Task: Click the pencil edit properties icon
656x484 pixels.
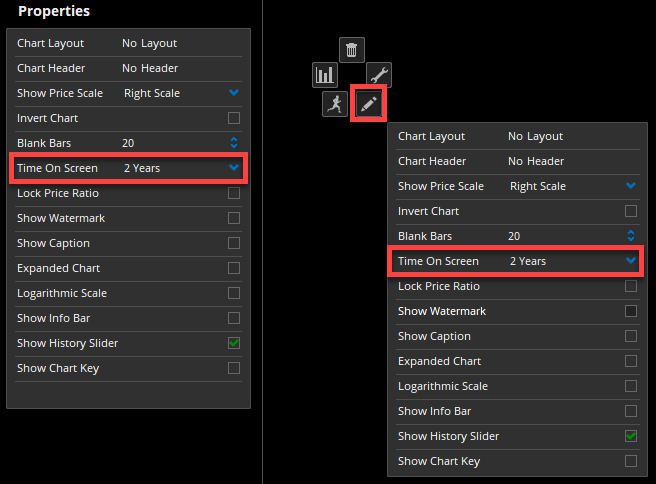Action: coord(368,104)
